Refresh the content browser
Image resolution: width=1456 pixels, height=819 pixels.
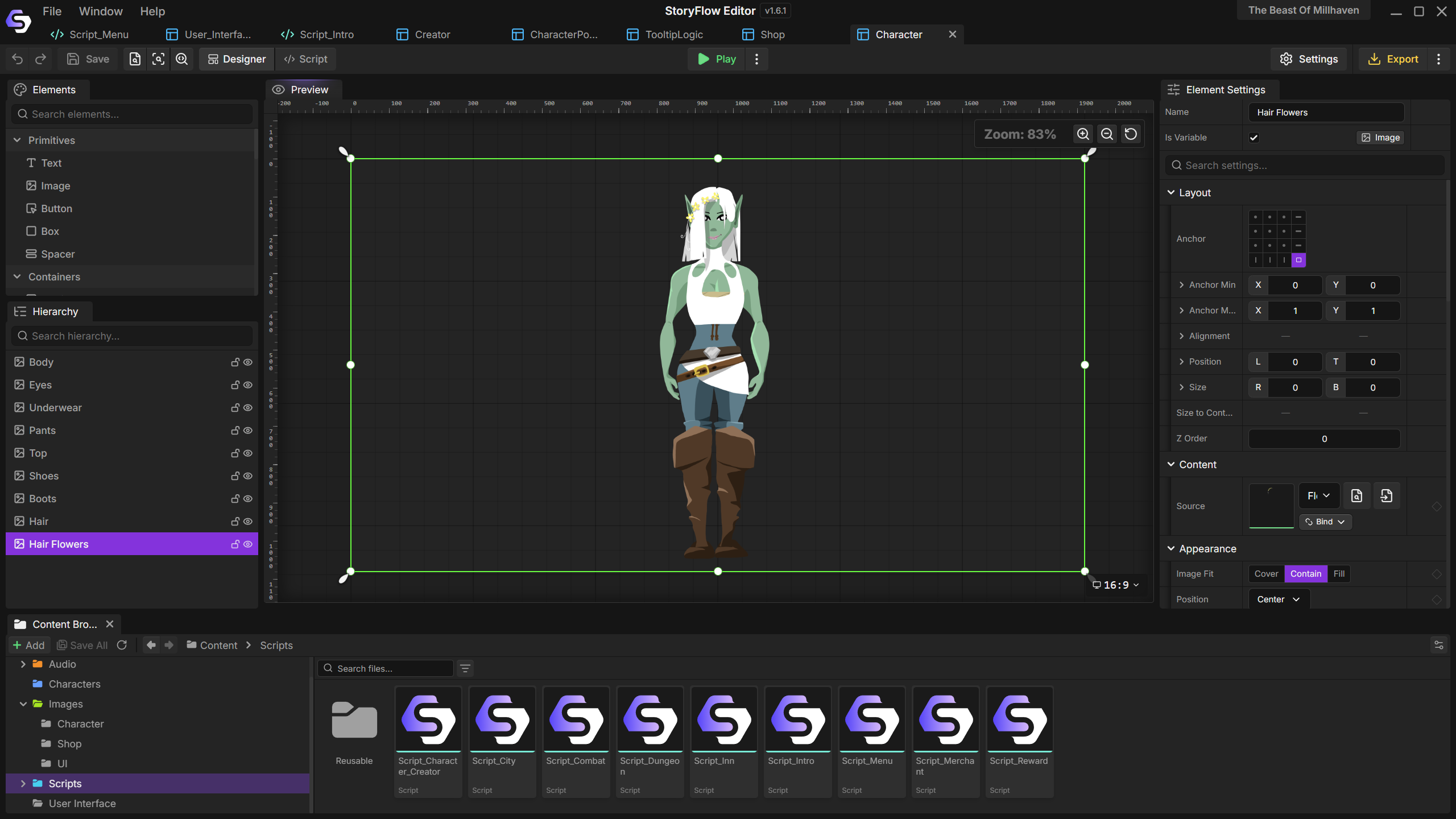[x=122, y=645]
